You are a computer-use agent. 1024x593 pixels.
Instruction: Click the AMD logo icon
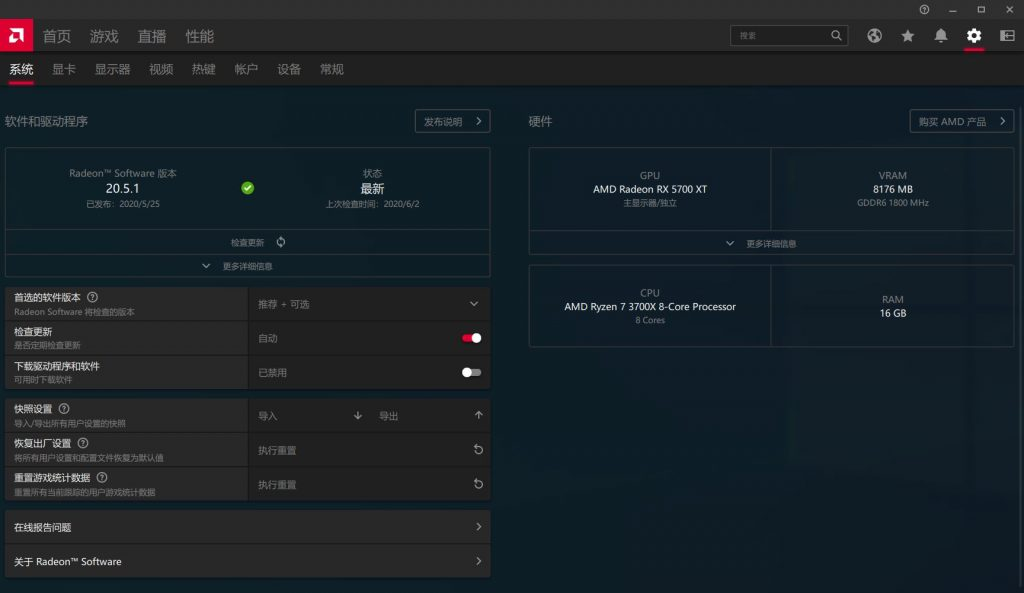click(x=16, y=35)
